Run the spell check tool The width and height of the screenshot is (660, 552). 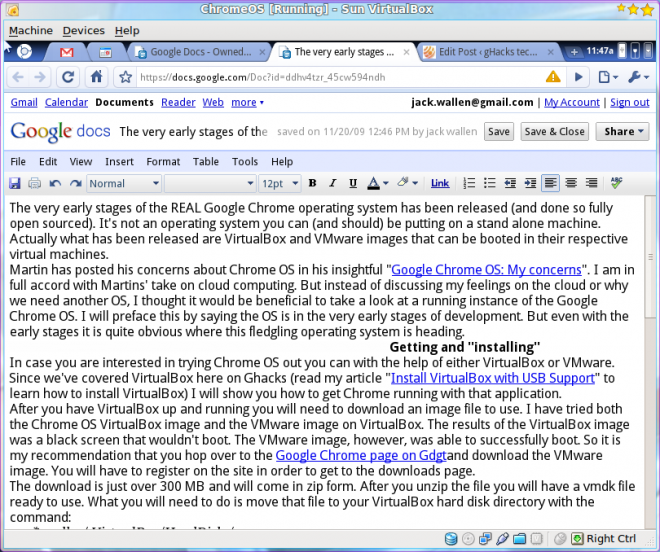tap(617, 183)
